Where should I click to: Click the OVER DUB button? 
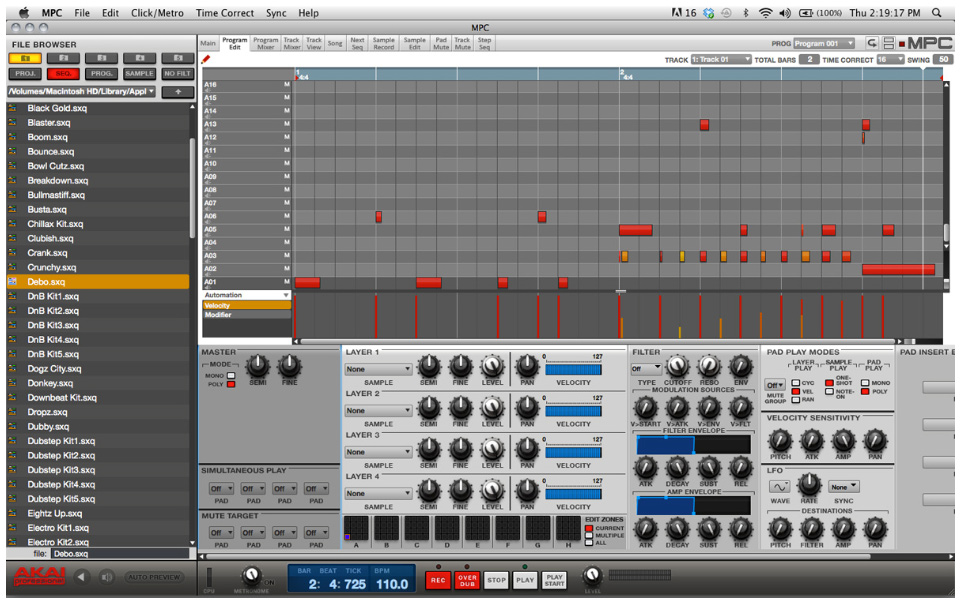(467, 580)
